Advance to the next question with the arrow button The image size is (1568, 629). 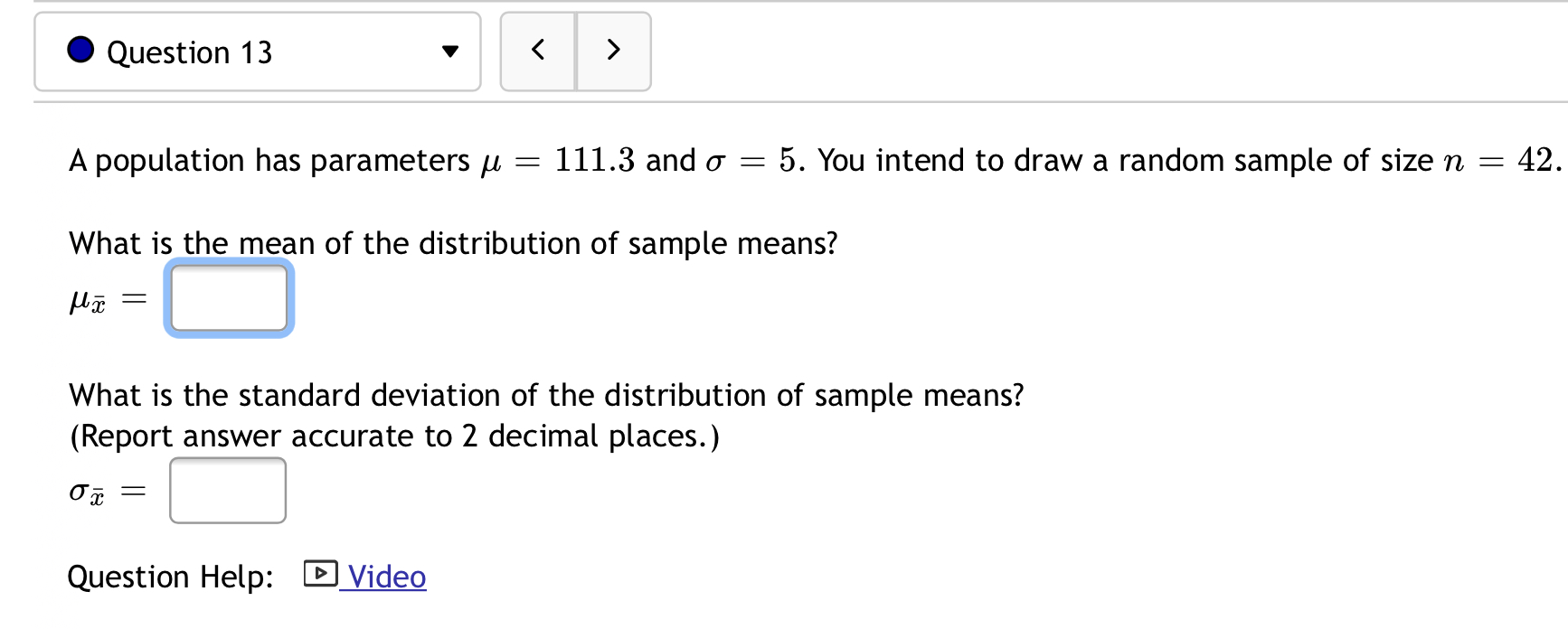pos(613,52)
